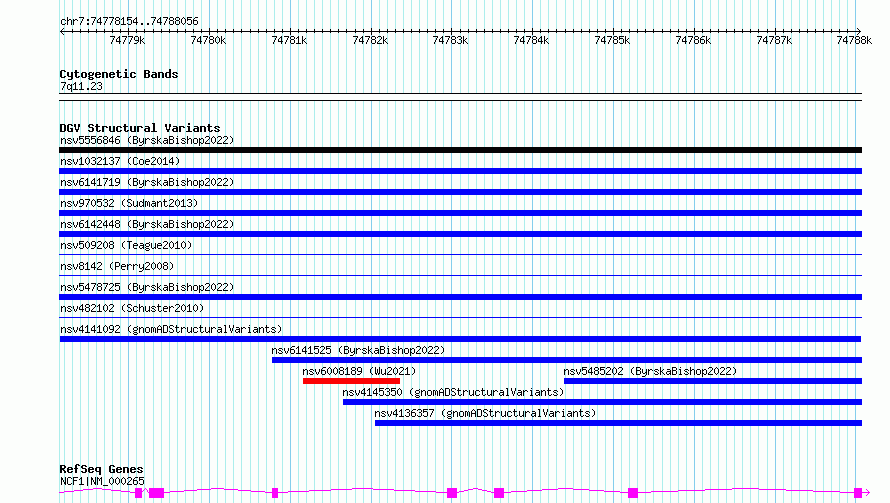Open nsv6142448 (ByrskaBishop2022) entry

pyautogui.click(x=147, y=224)
